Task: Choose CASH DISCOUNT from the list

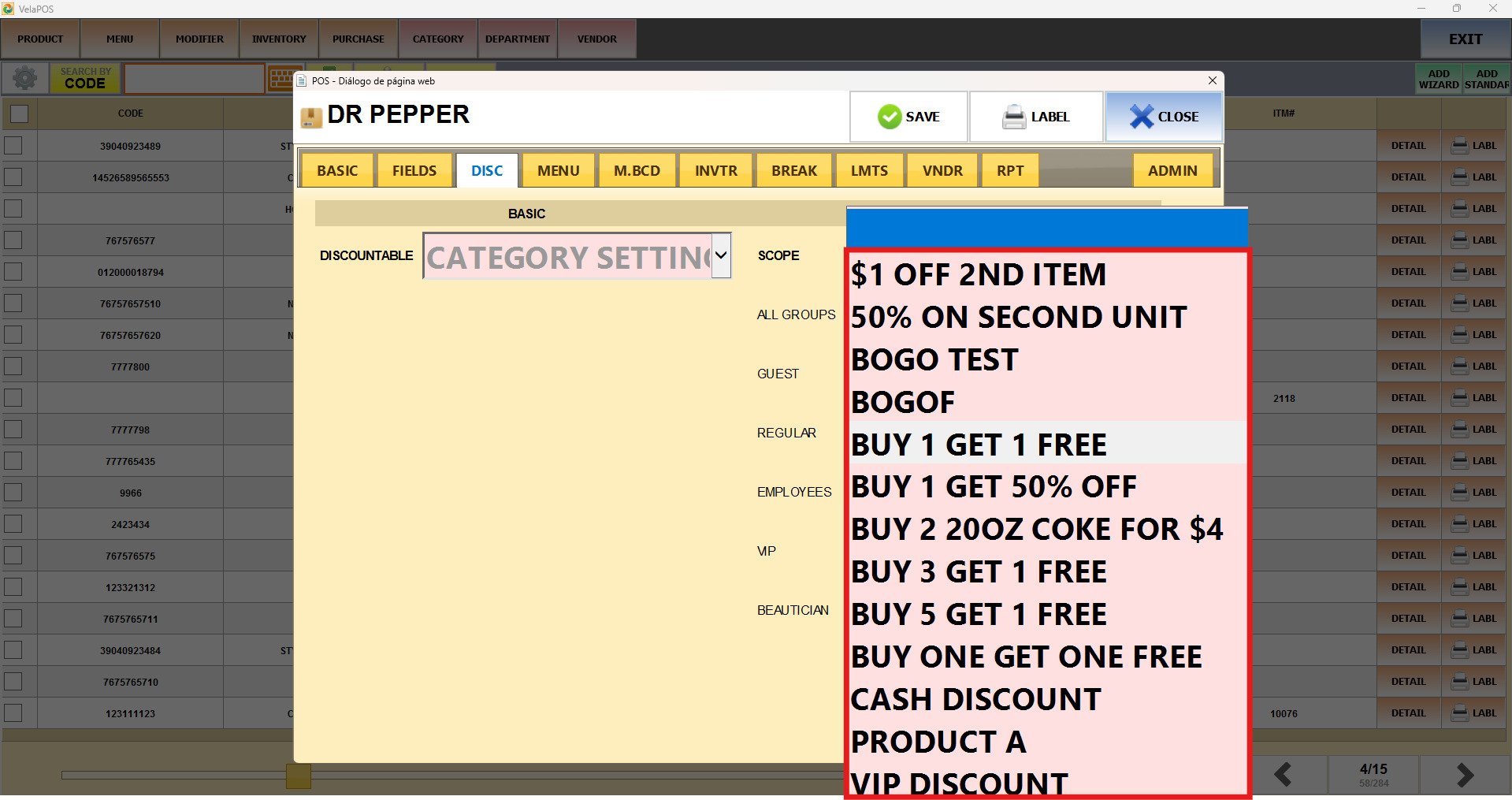Action: [x=975, y=699]
